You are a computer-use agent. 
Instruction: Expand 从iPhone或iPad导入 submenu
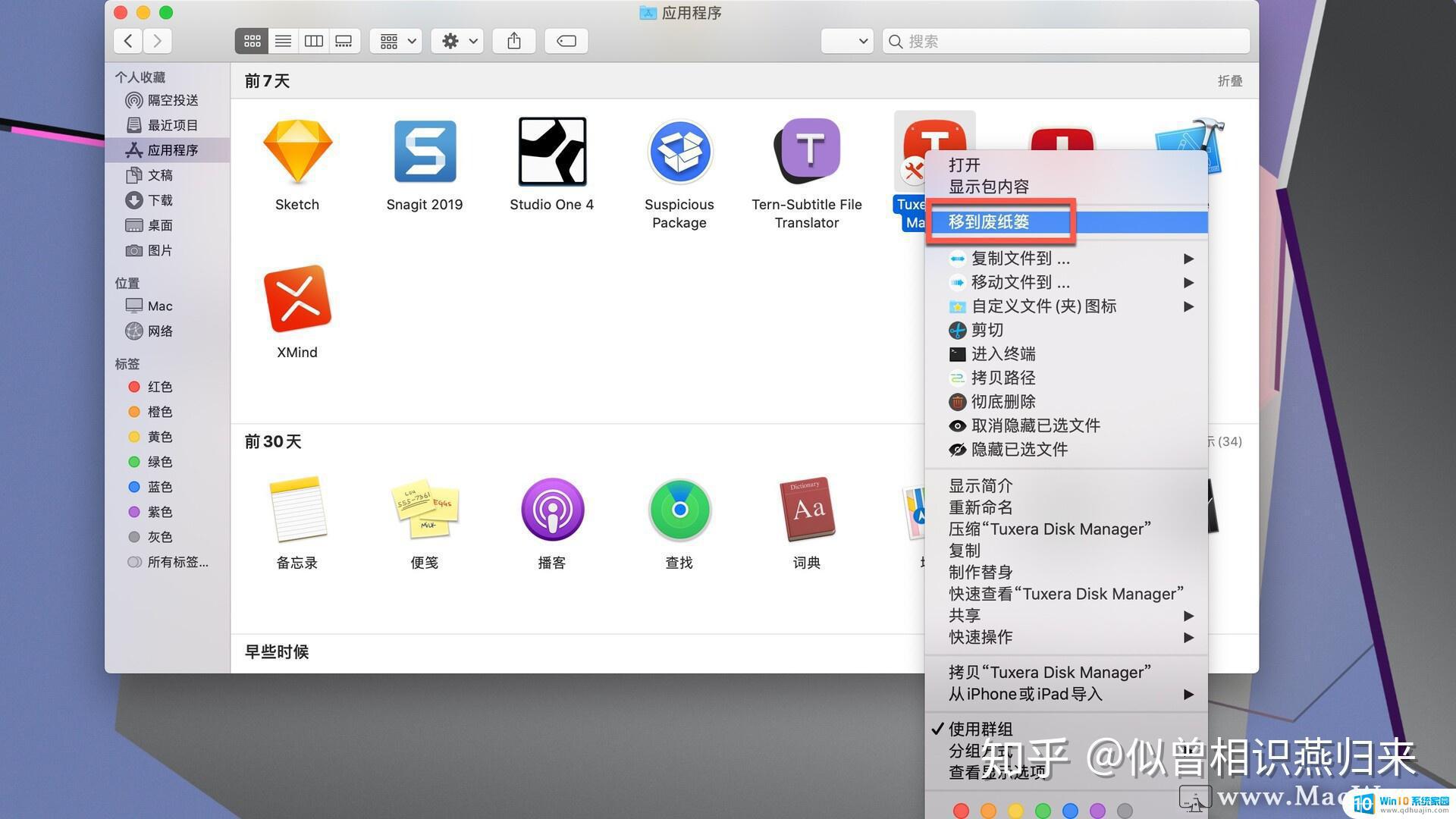click(x=1066, y=694)
